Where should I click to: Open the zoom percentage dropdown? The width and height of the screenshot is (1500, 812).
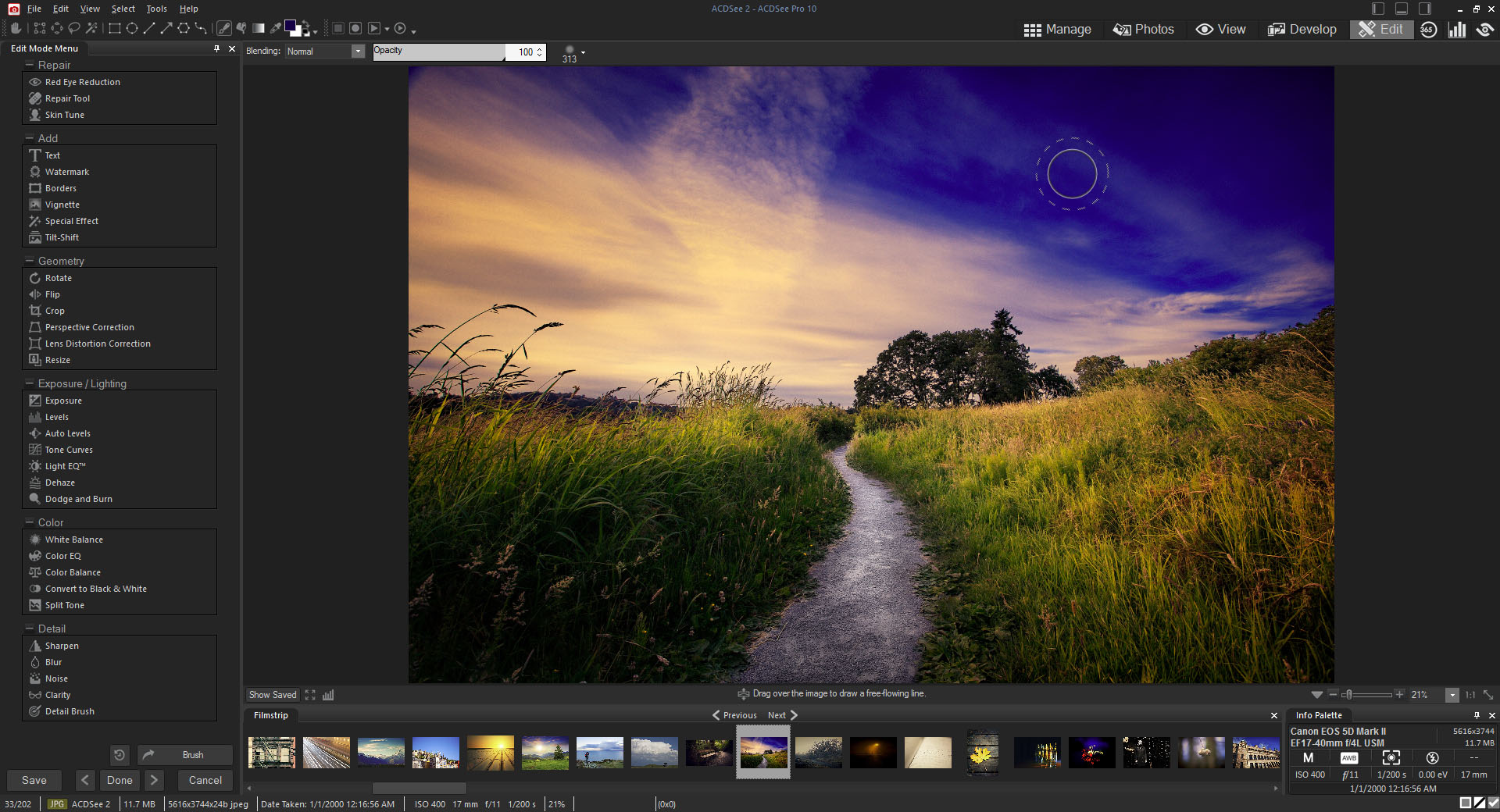(x=1452, y=695)
